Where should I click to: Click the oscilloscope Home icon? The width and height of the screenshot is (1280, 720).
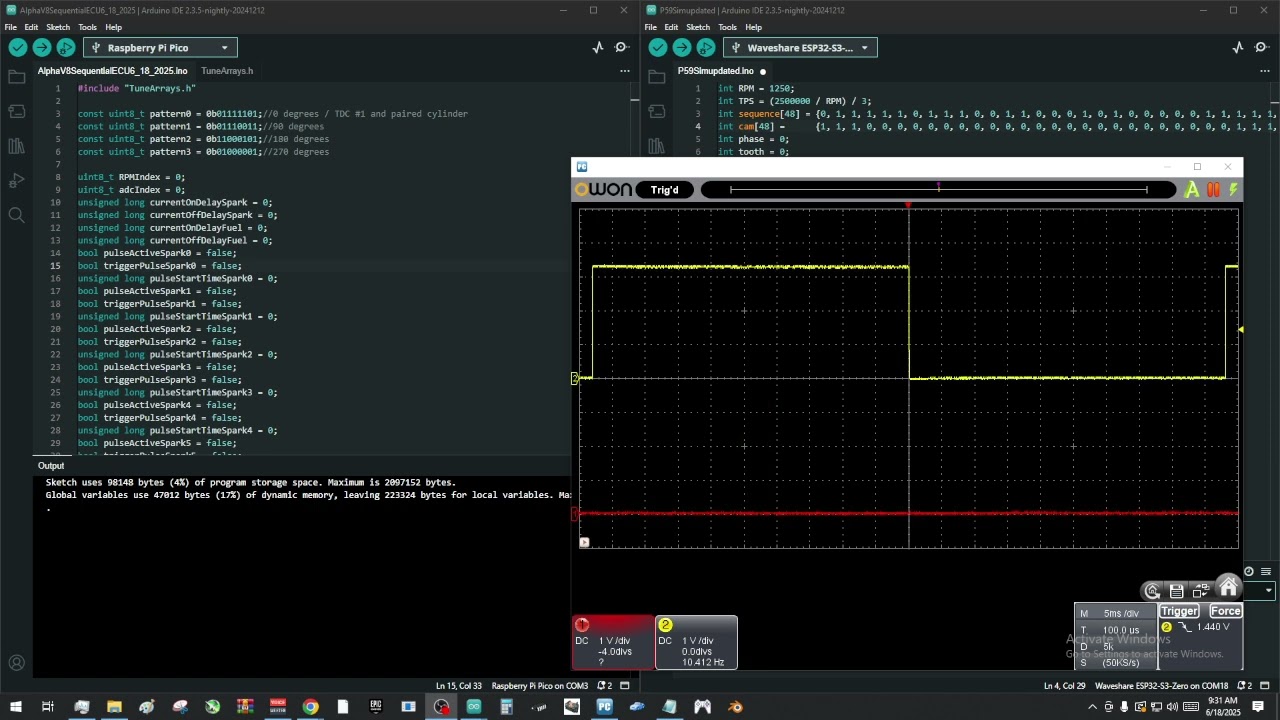(1228, 589)
